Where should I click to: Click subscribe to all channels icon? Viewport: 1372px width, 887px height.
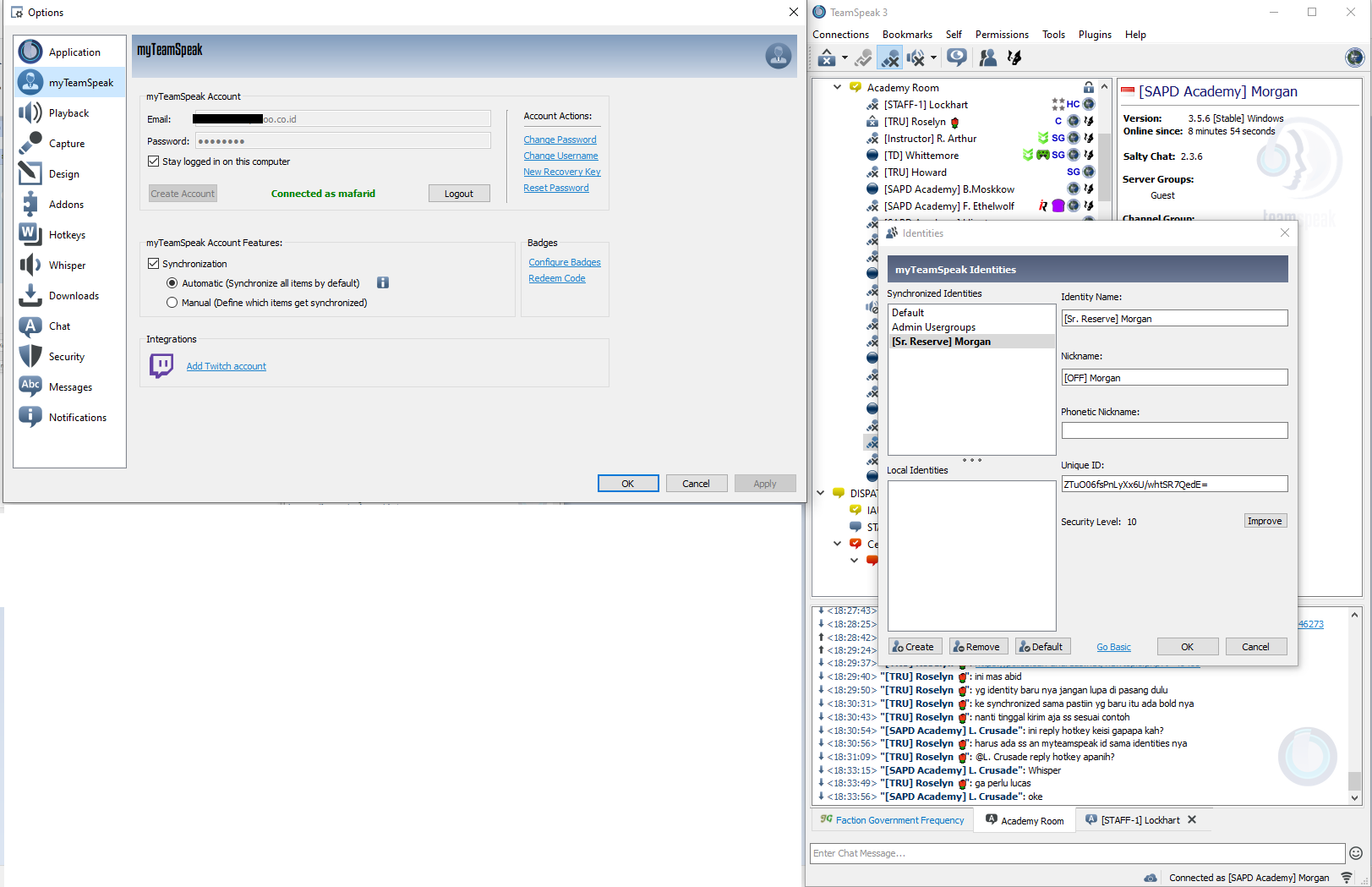[x=956, y=57]
